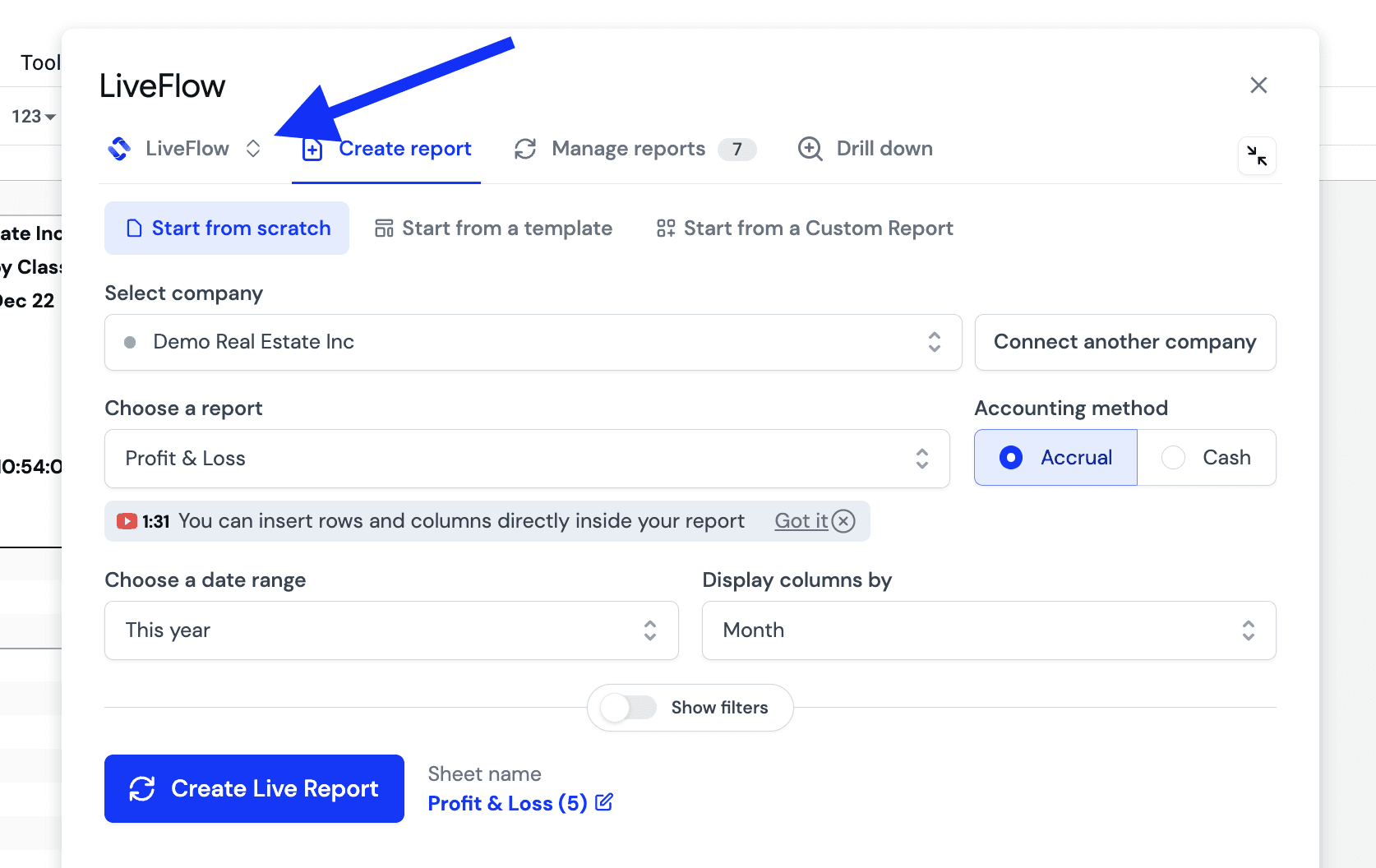
Task: Select Start from a template
Action: pos(493,229)
